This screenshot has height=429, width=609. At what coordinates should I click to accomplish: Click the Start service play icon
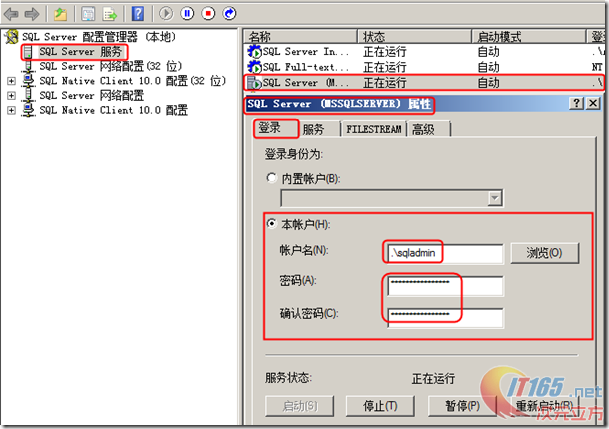point(166,14)
